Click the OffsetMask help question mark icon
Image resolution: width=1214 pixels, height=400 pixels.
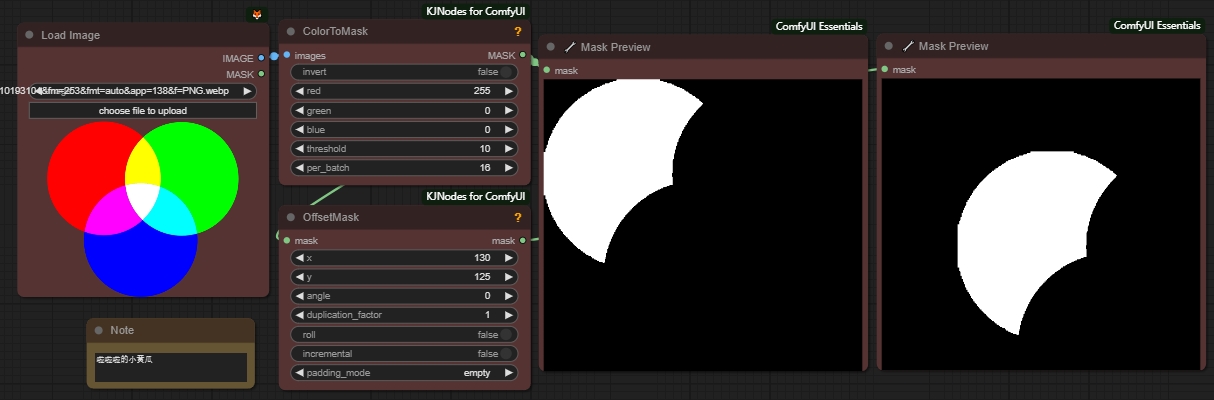(518, 217)
